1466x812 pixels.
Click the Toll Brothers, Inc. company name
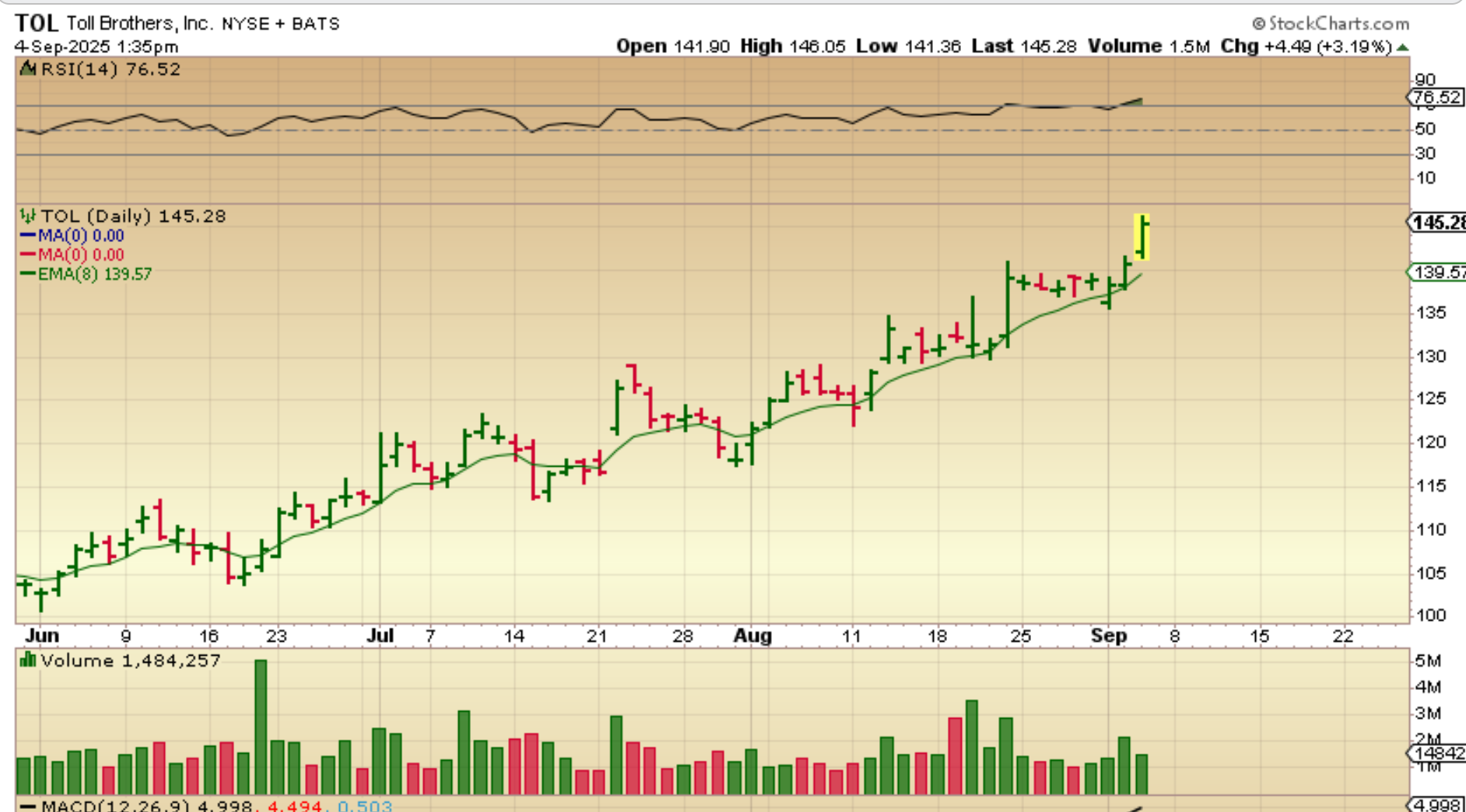[x=139, y=23]
